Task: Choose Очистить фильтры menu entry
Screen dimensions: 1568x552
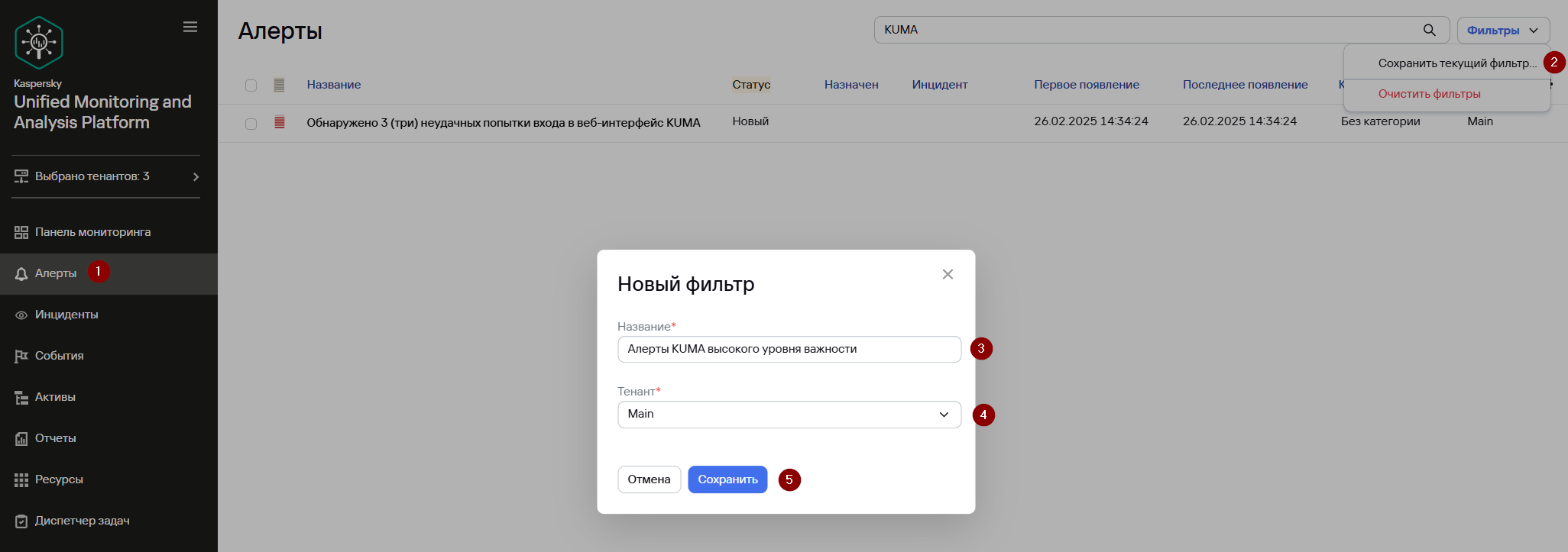Action: coord(1447,94)
